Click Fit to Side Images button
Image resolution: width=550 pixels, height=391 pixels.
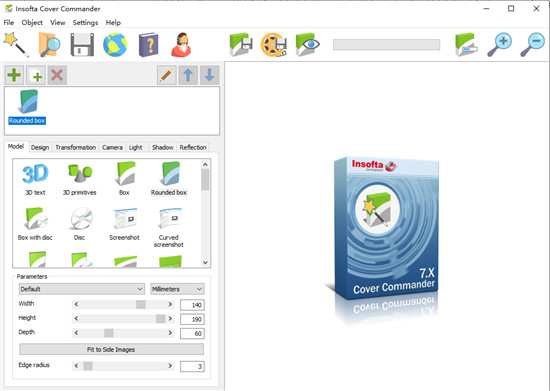(x=111, y=349)
